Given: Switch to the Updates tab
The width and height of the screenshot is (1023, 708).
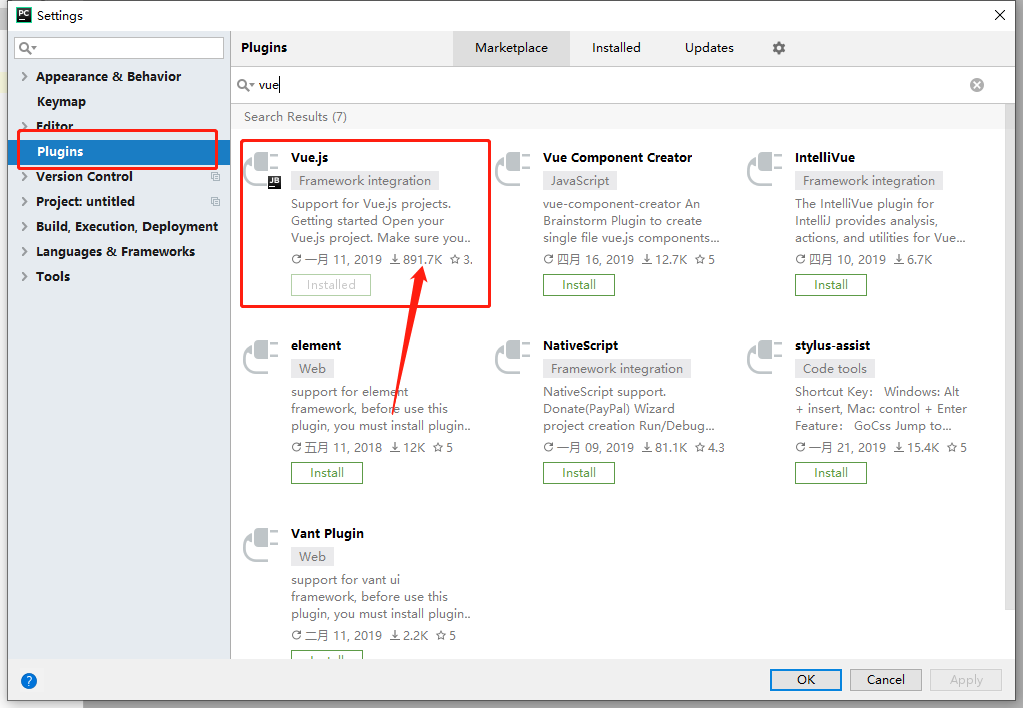Looking at the screenshot, I should [x=709, y=48].
